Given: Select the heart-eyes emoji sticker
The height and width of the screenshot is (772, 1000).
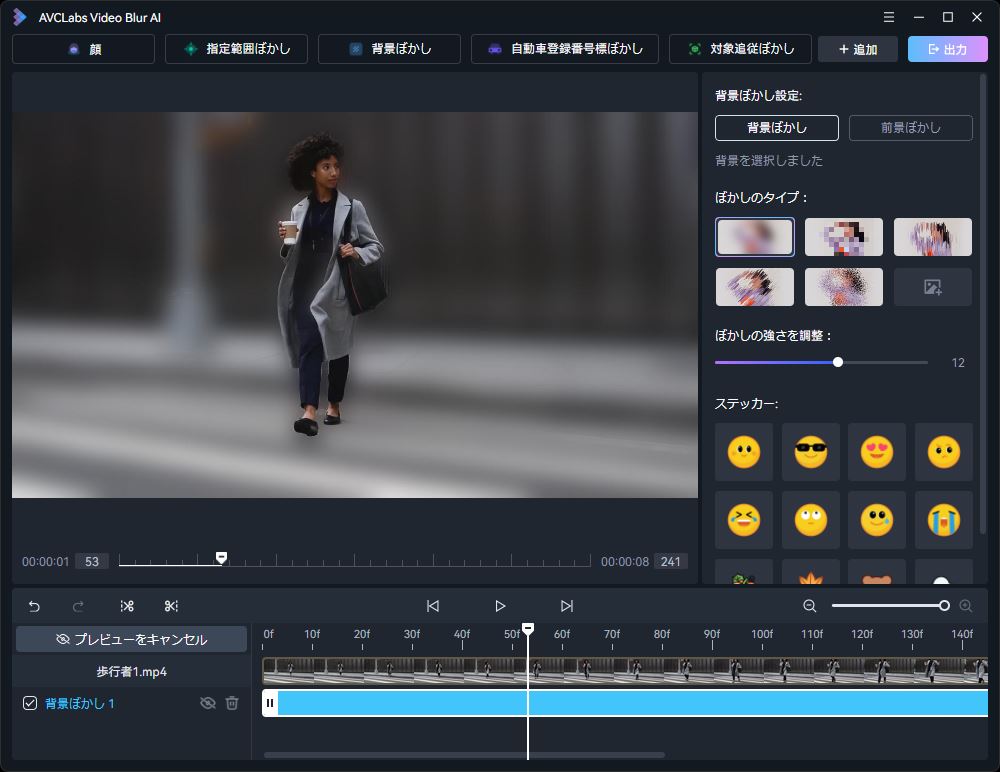Looking at the screenshot, I should coord(877,452).
